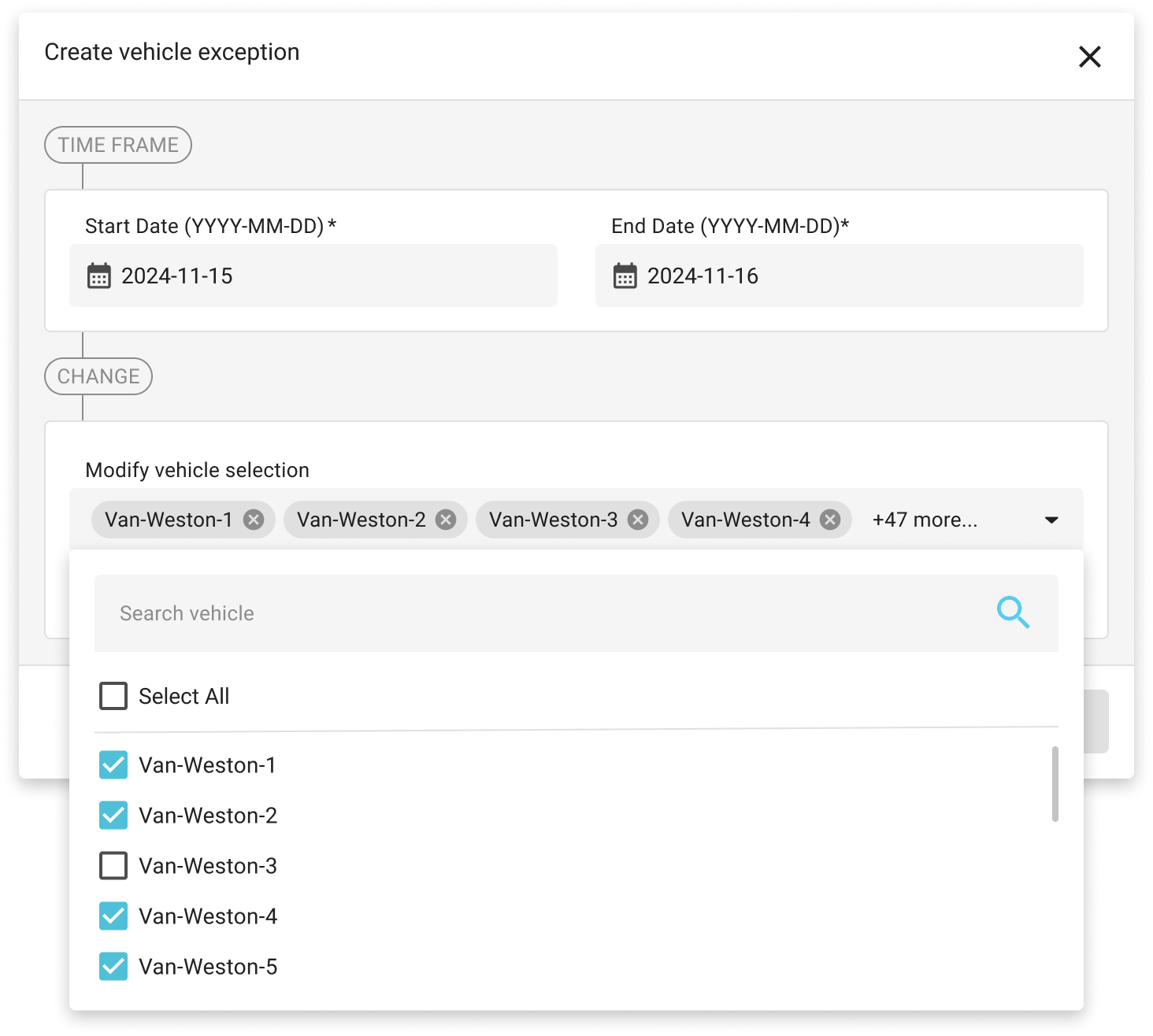
Task: Expand the +47 more vehicles indicator
Action: (x=925, y=520)
